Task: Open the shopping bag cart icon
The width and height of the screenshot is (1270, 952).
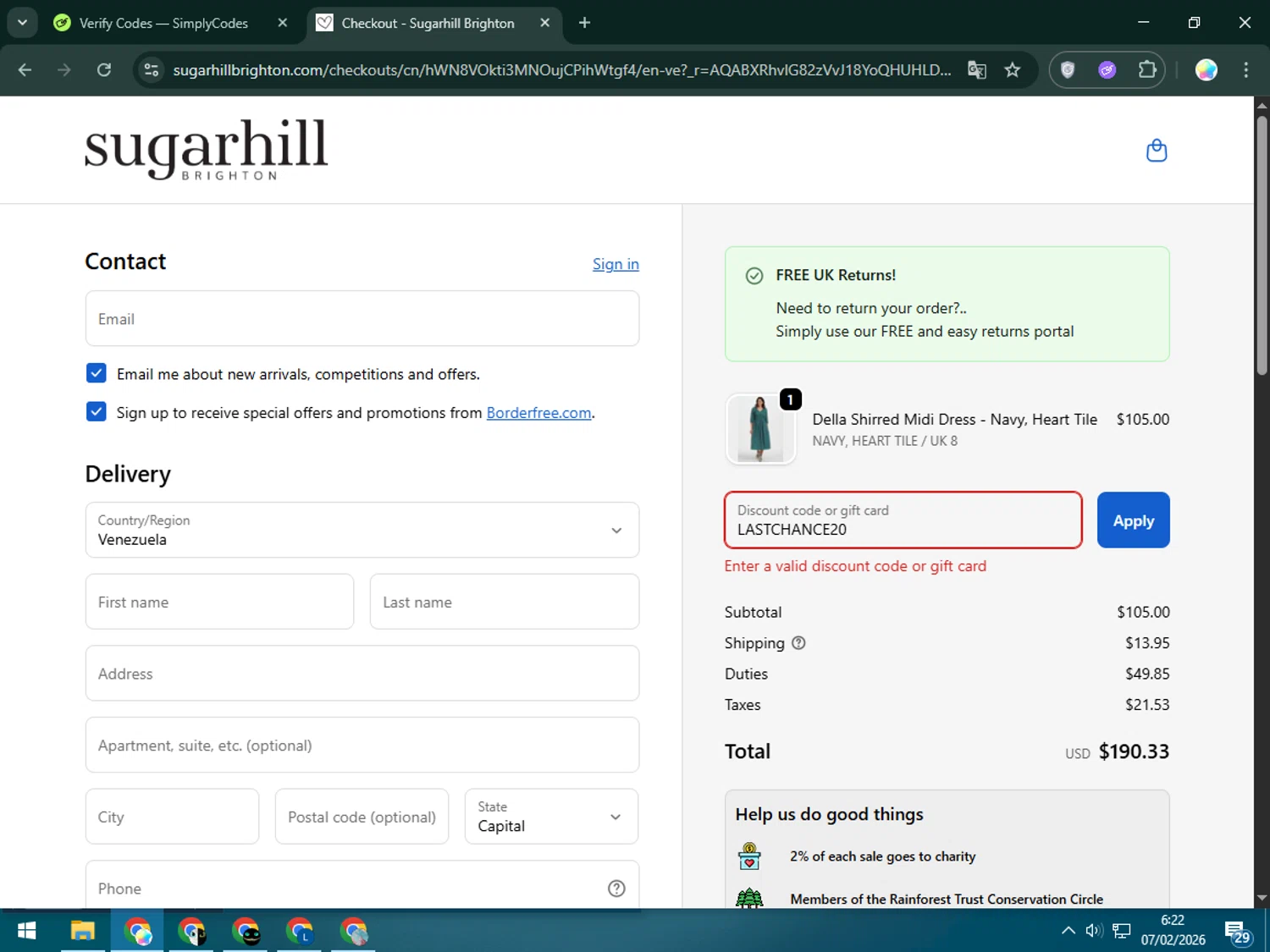Action: (x=1157, y=151)
